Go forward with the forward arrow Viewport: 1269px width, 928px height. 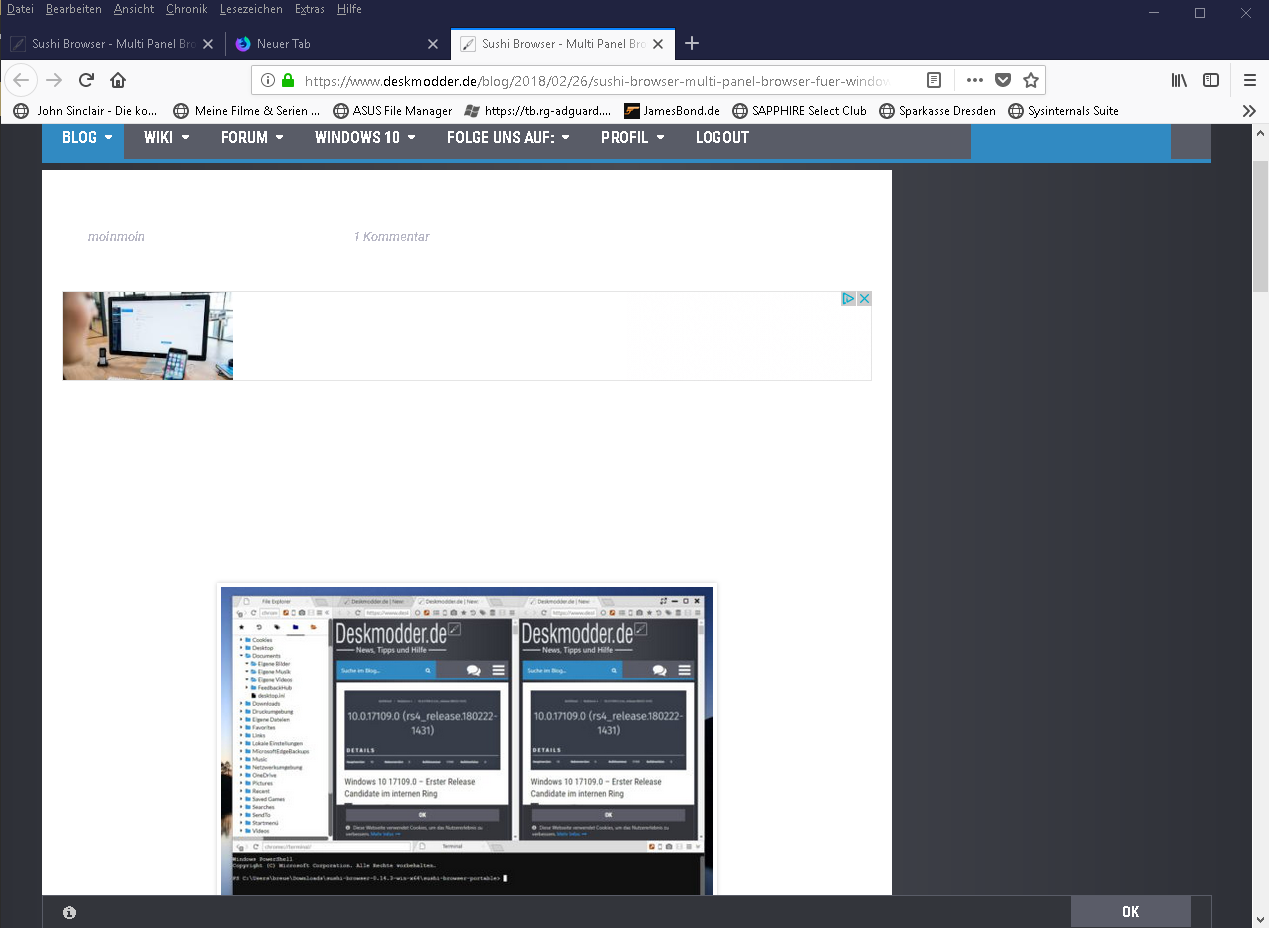click(x=54, y=80)
